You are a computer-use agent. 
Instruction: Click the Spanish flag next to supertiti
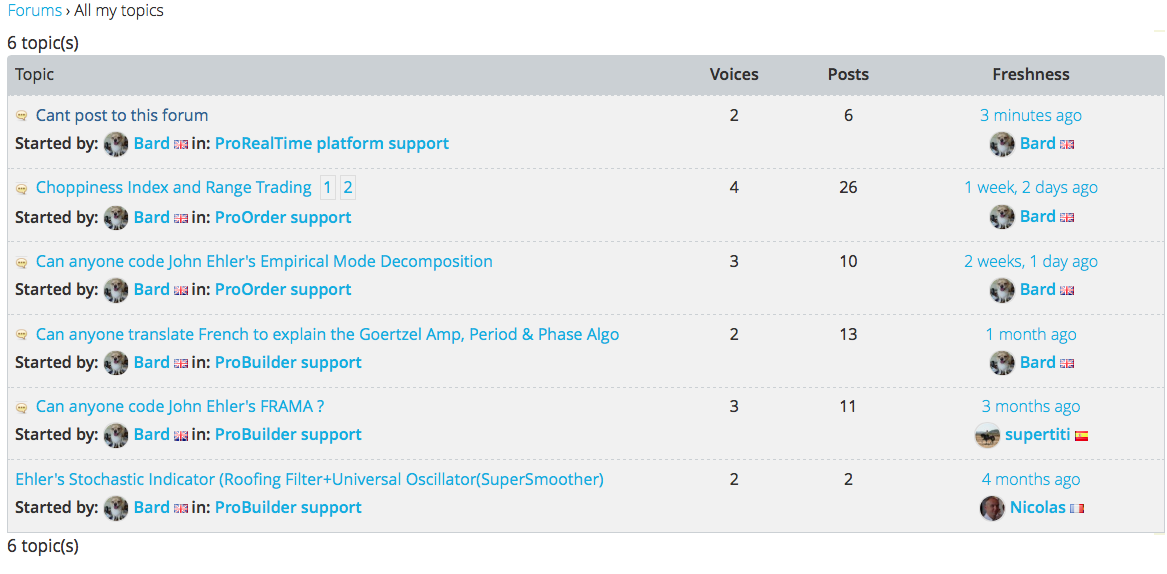click(x=1081, y=436)
